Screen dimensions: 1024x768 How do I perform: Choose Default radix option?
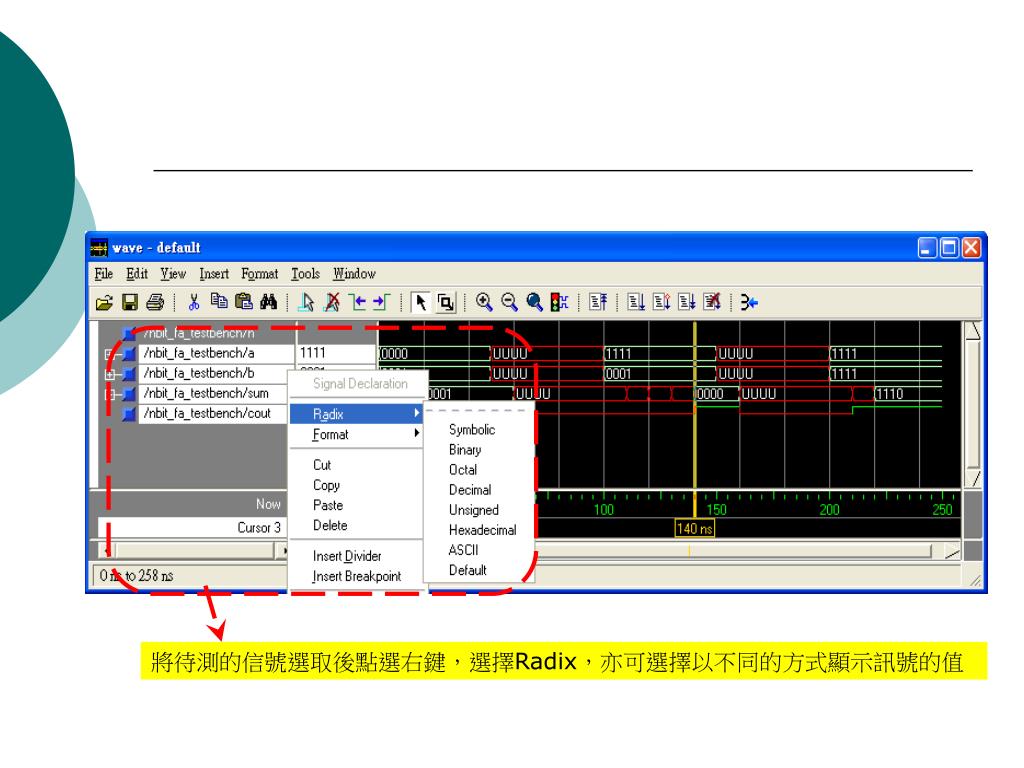pyautogui.click(x=468, y=570)
